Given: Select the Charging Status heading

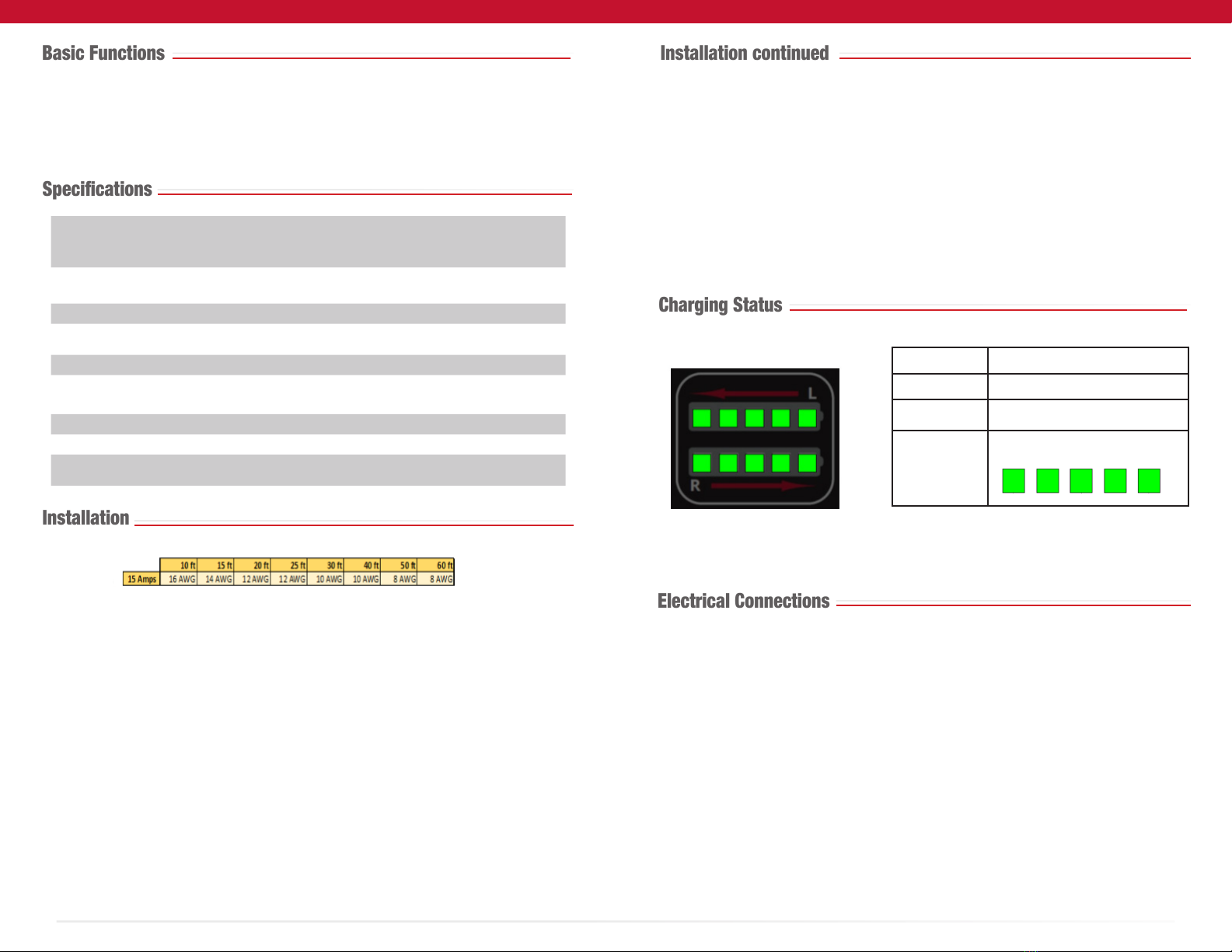Looking at the screenshot, I should (721, 305).
